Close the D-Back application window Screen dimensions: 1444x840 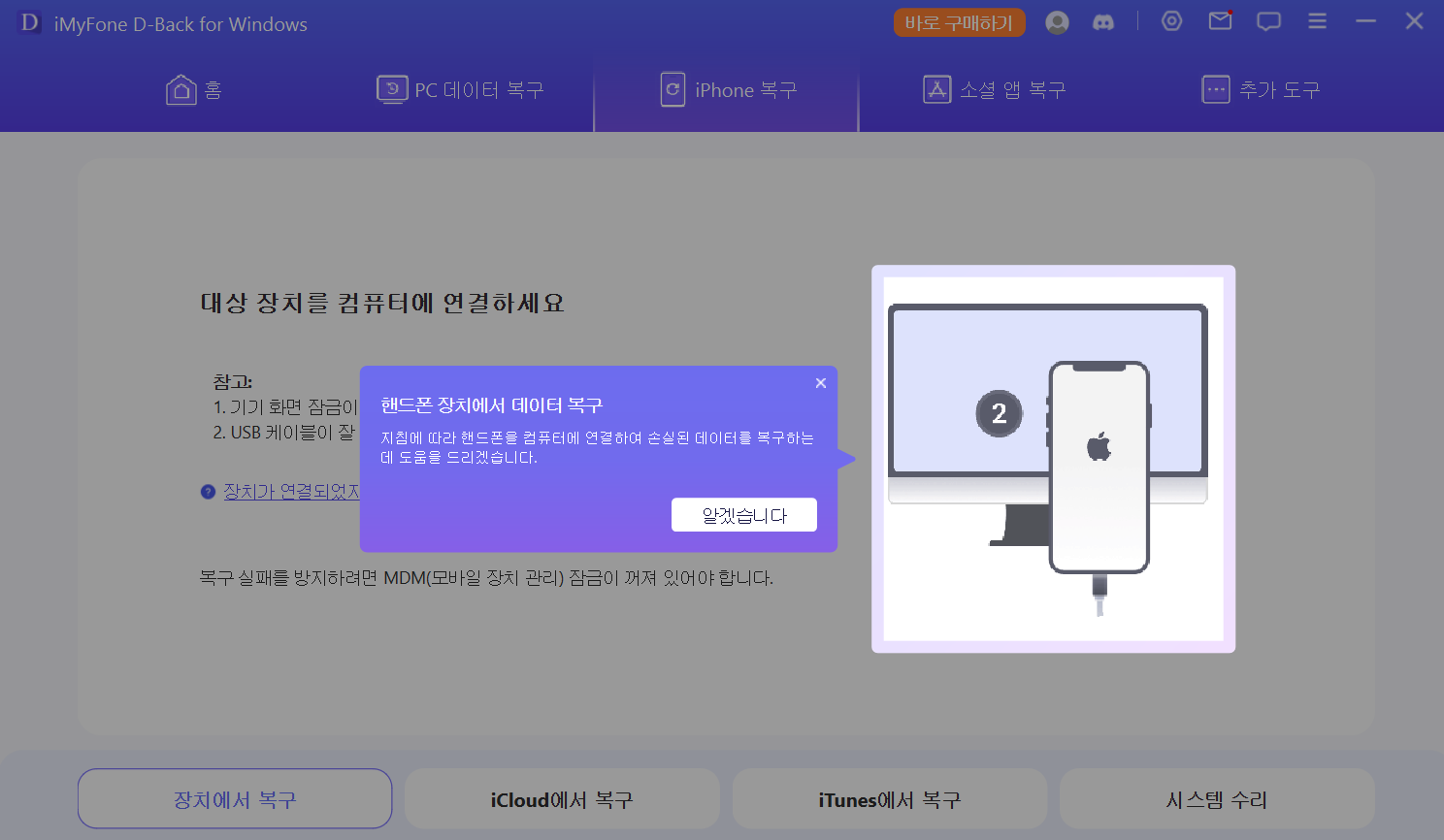pos(1415,21)
